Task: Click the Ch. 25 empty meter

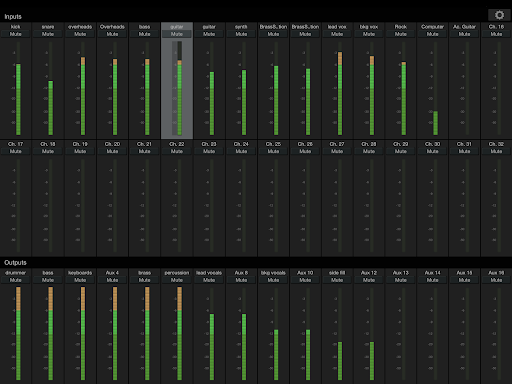Action: pyautogui.click(x=276, y=206)
